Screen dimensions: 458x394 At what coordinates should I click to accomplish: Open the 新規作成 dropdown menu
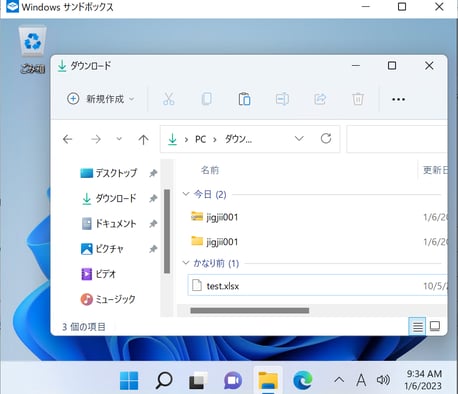(101, 99)
